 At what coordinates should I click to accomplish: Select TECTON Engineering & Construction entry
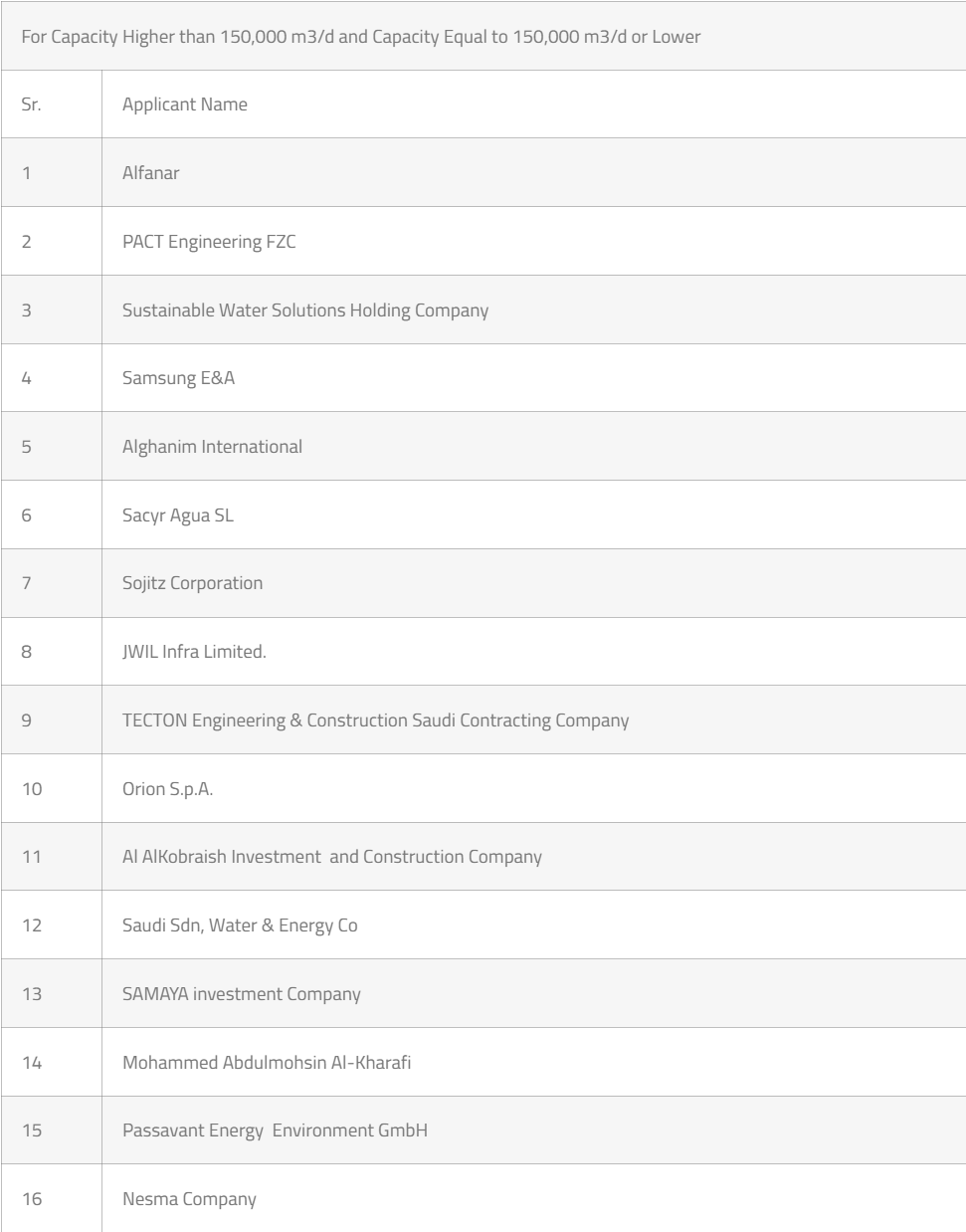375,720
